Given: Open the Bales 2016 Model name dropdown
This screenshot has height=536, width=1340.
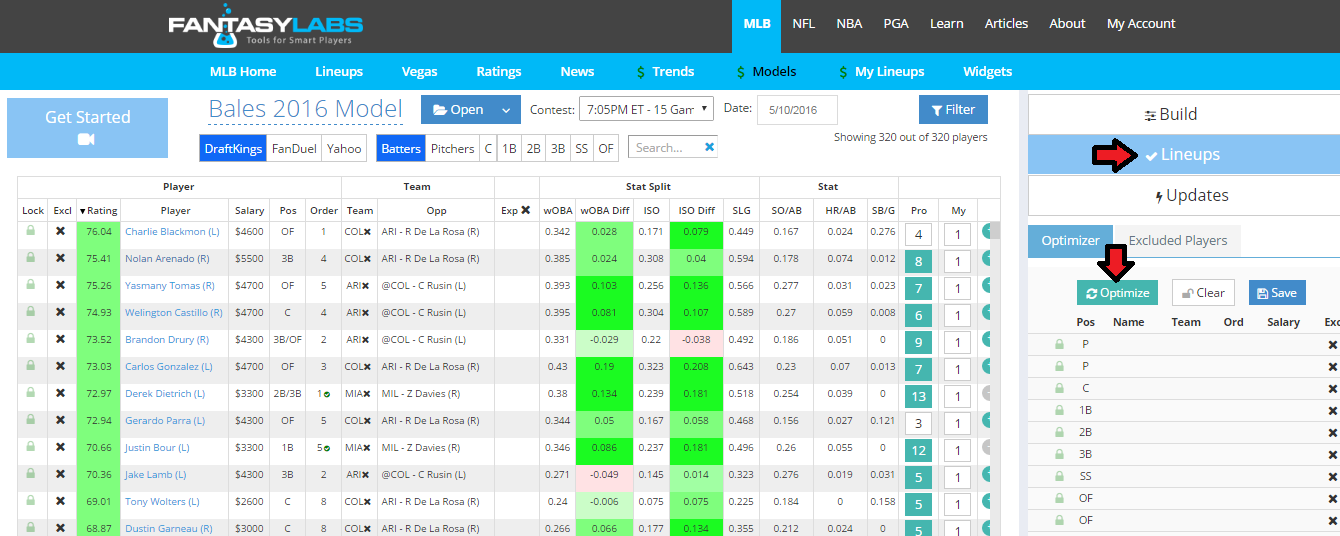Looking at the screenshot, I should [305, 109].
